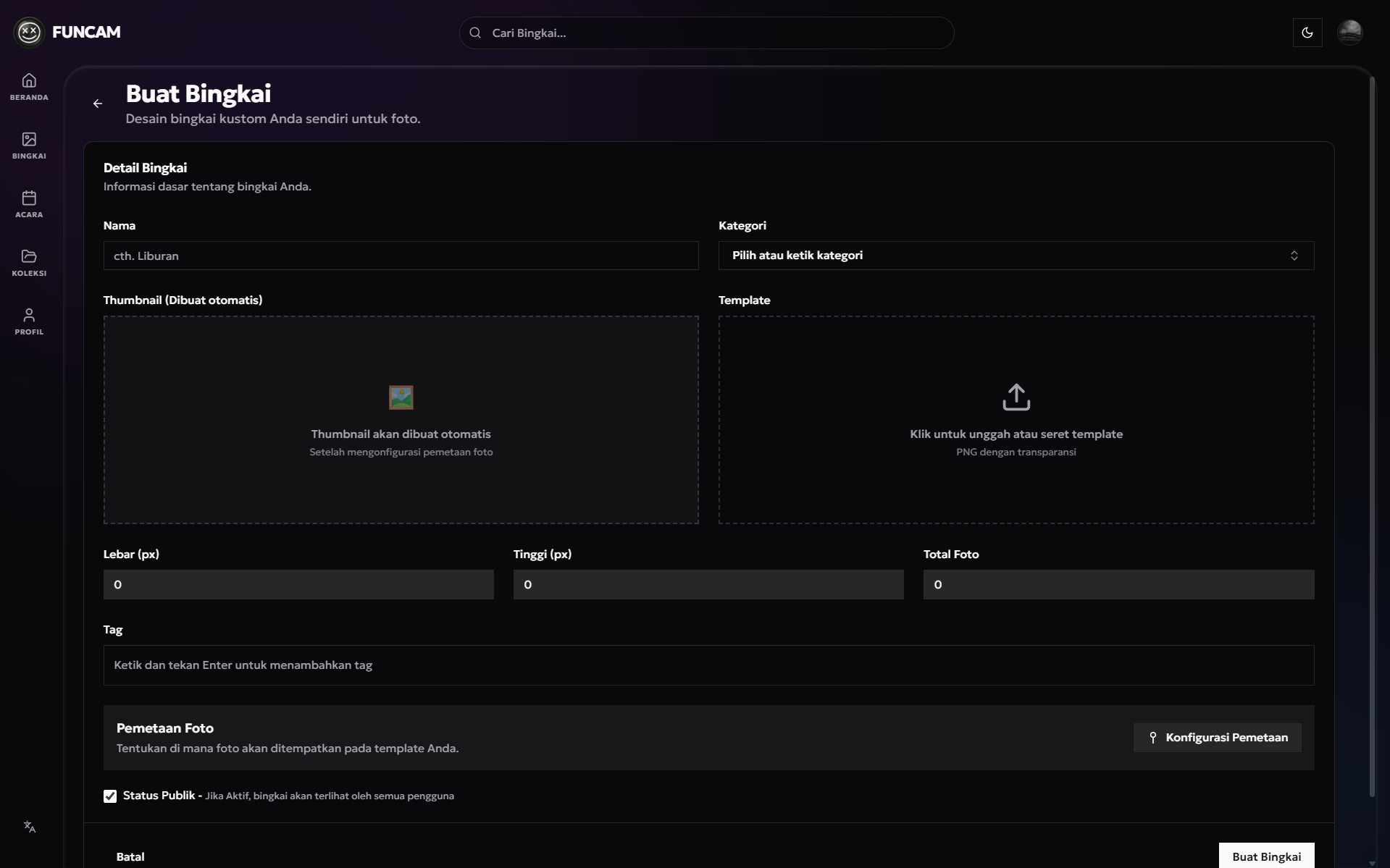Go to the Acara sidebar page
Viewport: 1390px width, 868px height.
(29, 203)
